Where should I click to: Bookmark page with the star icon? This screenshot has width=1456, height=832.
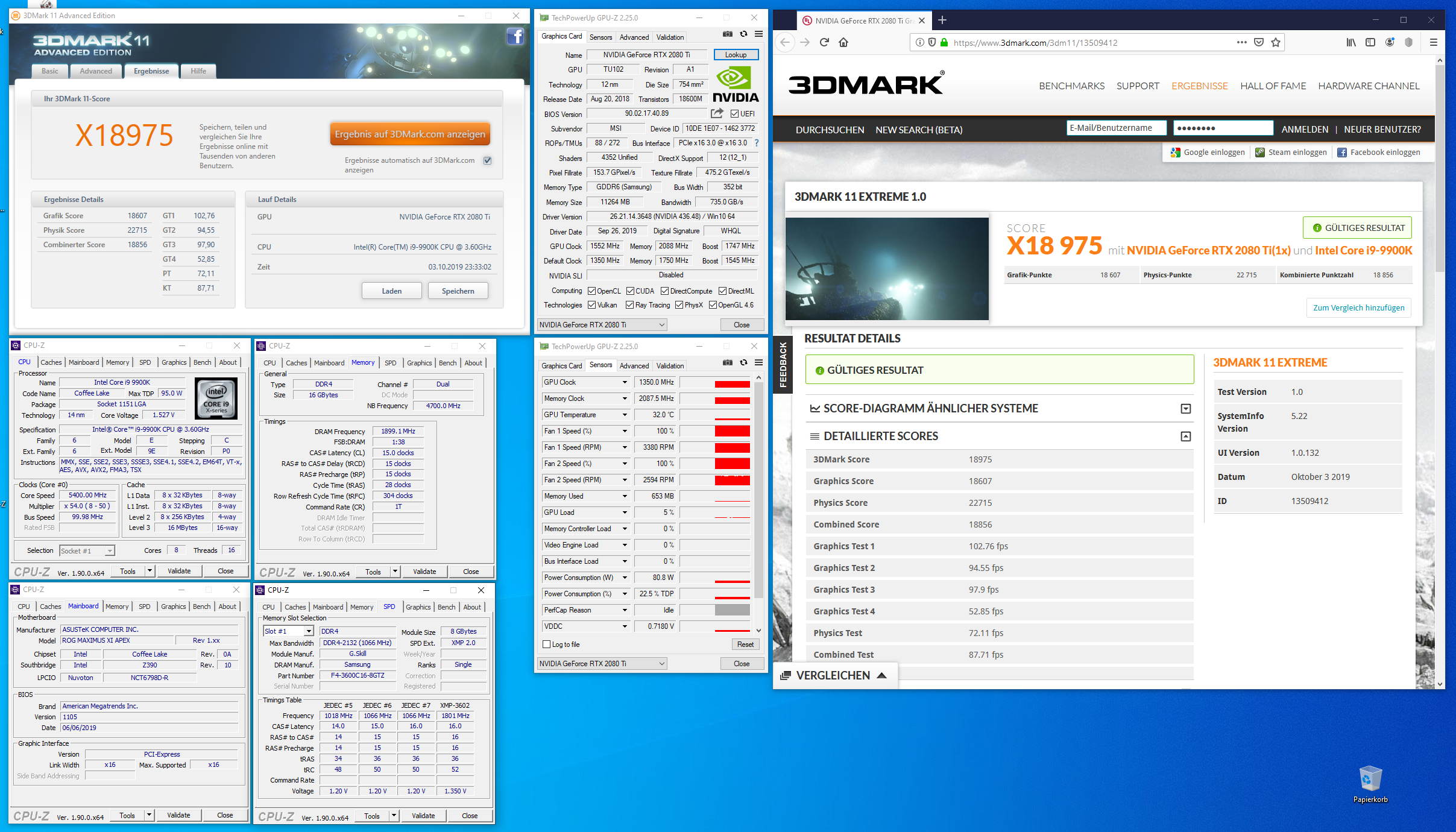(x=1276, y=42)
